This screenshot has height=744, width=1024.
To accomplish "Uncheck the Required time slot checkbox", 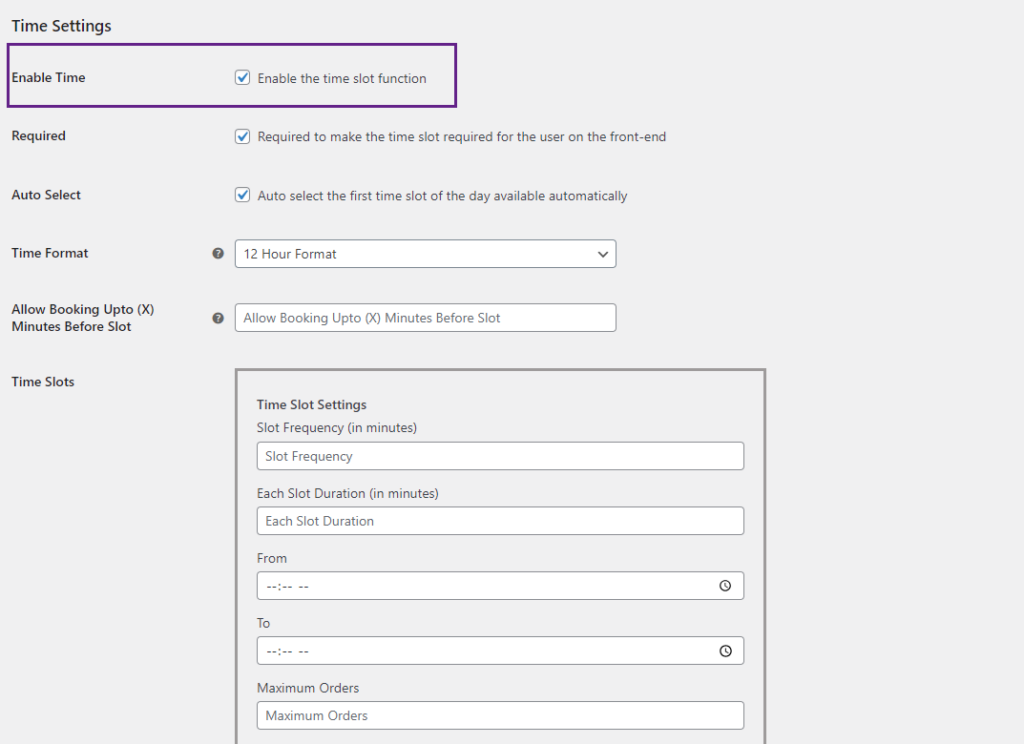I will pyautogui.click(x=242, y=137).
